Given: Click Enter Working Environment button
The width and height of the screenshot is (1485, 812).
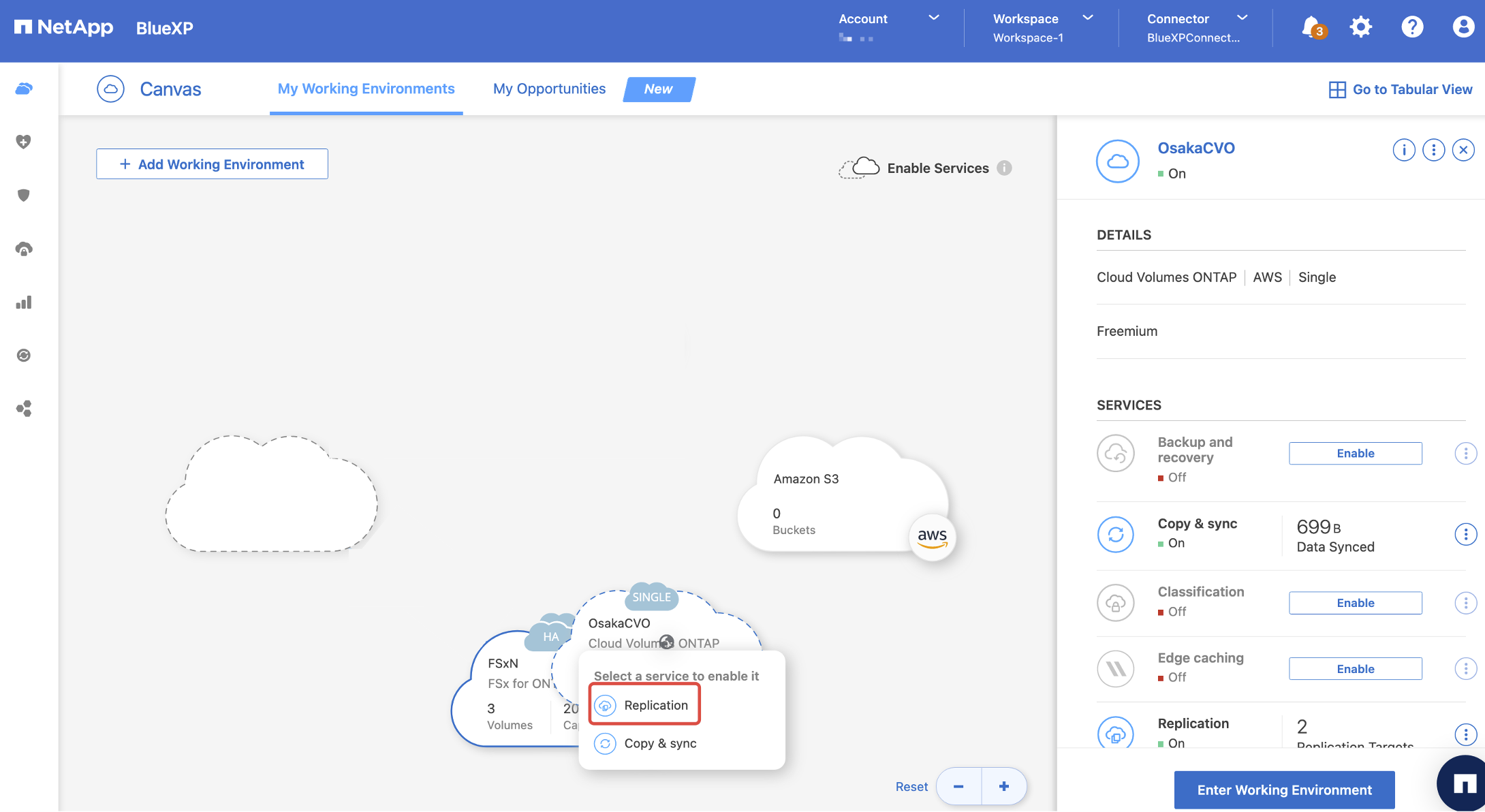Looking at the screenshot, I should tap(1284, 790).
